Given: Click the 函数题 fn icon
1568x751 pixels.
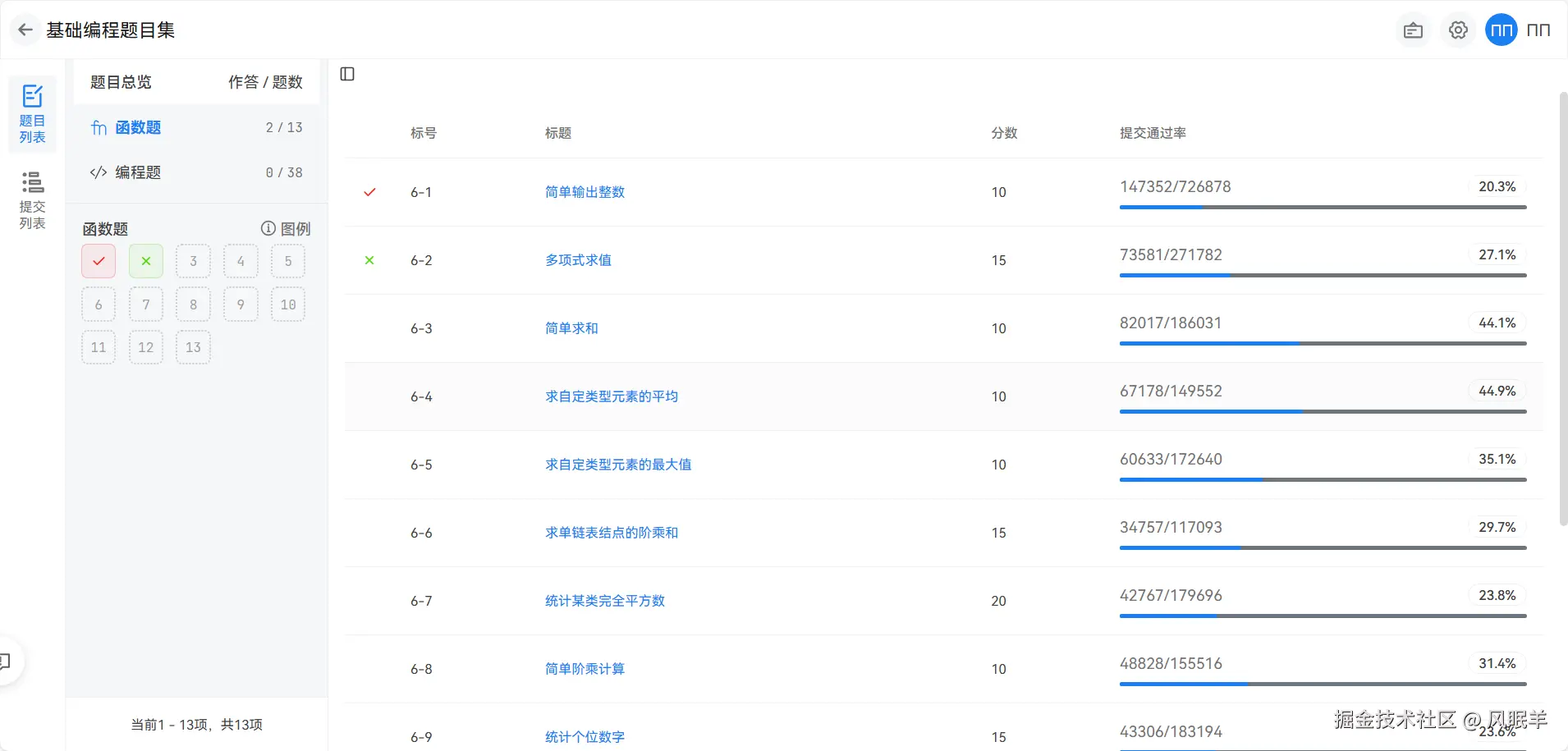Looking at the screenshot, I should (99, 127).
